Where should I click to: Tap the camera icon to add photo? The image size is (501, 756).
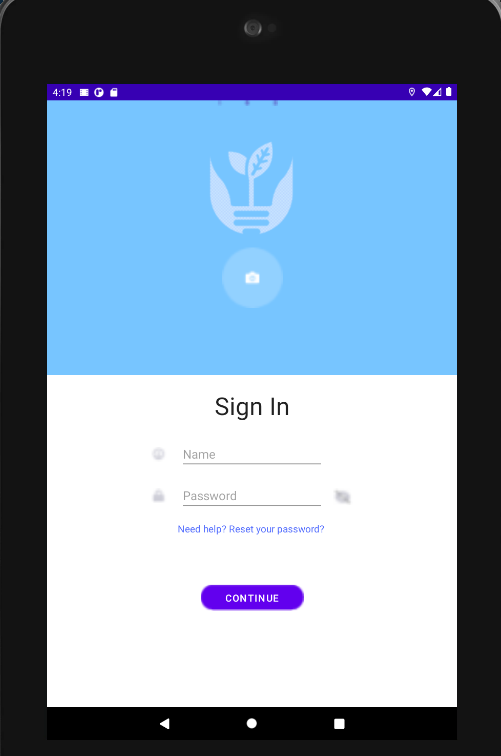click(x=252, y=278)
